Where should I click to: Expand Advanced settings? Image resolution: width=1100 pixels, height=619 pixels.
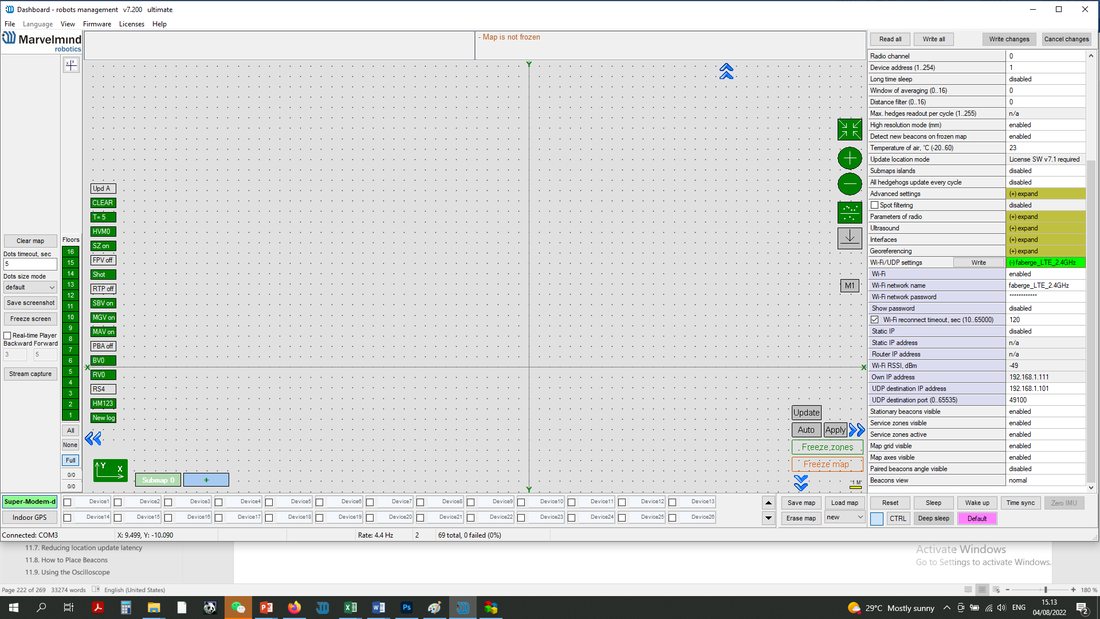click(x=1046, y=194)
